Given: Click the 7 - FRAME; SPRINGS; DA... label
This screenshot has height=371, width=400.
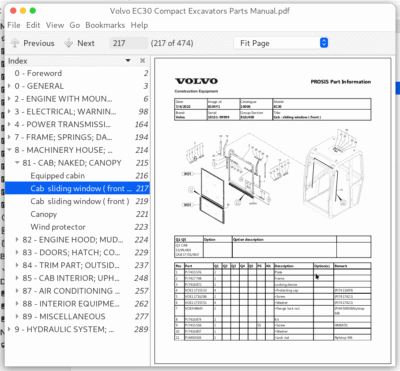Looking at the screenshot, I should coord(63,137).
